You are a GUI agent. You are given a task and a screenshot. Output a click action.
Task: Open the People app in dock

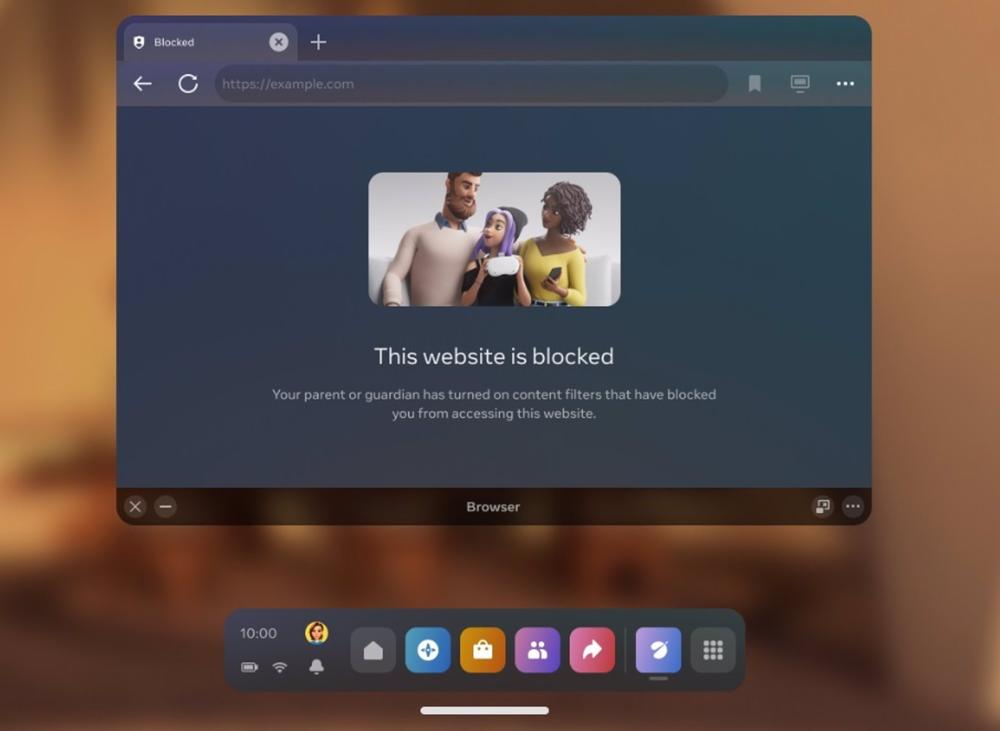[x=537, y=651]
